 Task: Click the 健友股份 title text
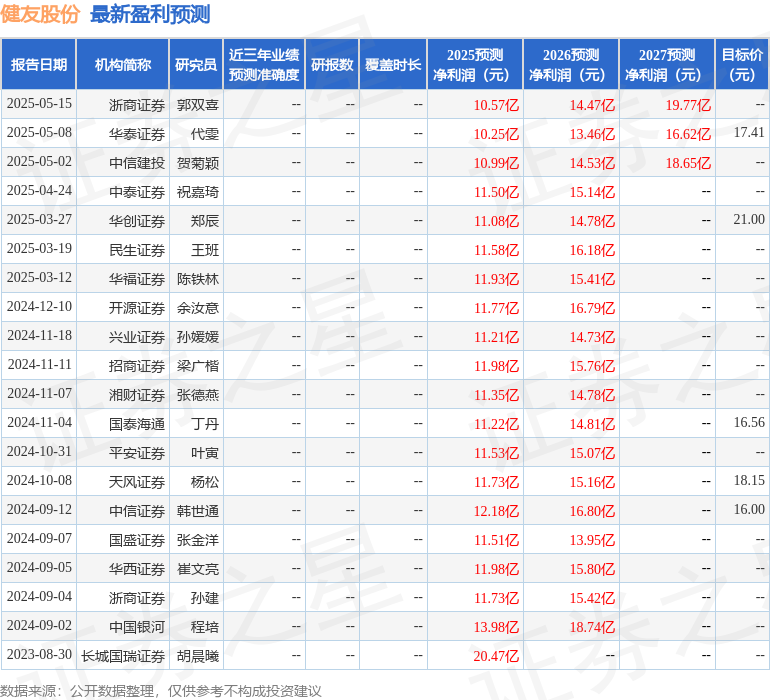40,14
